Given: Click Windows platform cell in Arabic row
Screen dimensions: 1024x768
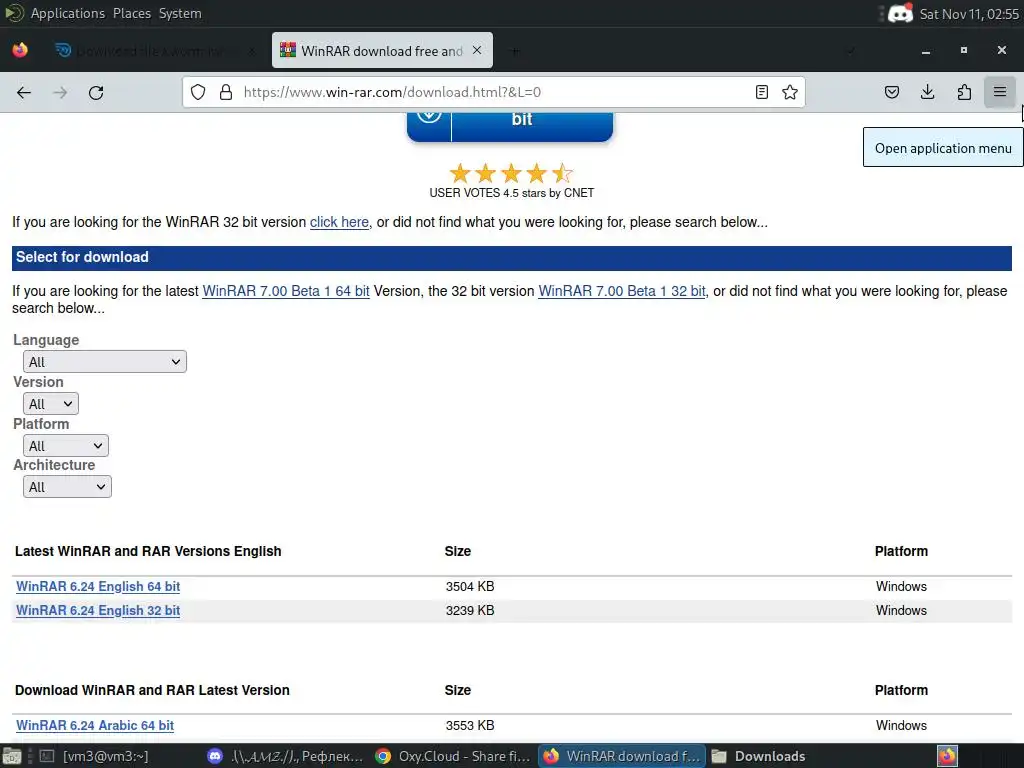Looking at the screenshot, I should (901, 726).
